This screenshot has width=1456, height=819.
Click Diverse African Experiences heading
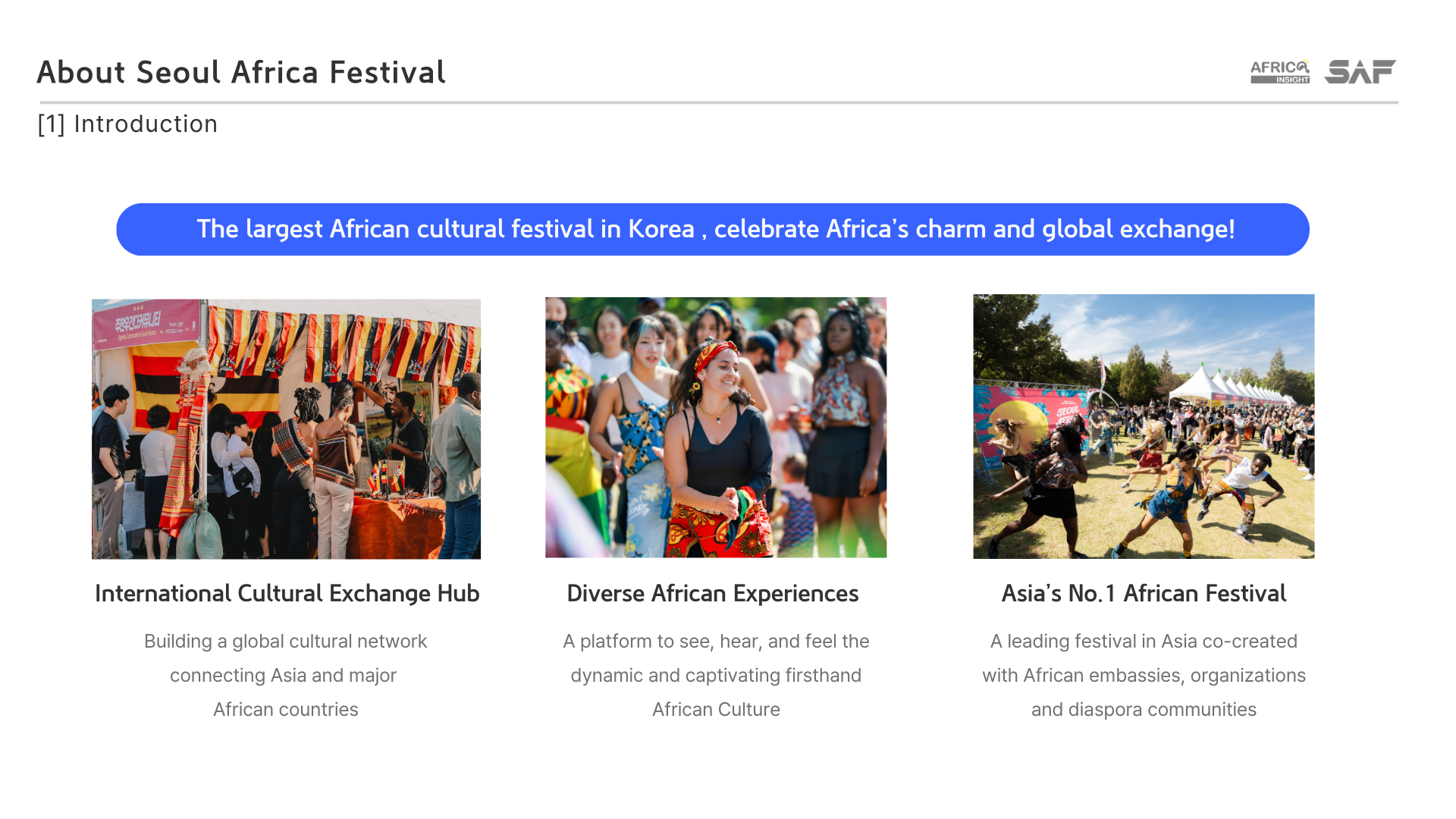(712, 593)
